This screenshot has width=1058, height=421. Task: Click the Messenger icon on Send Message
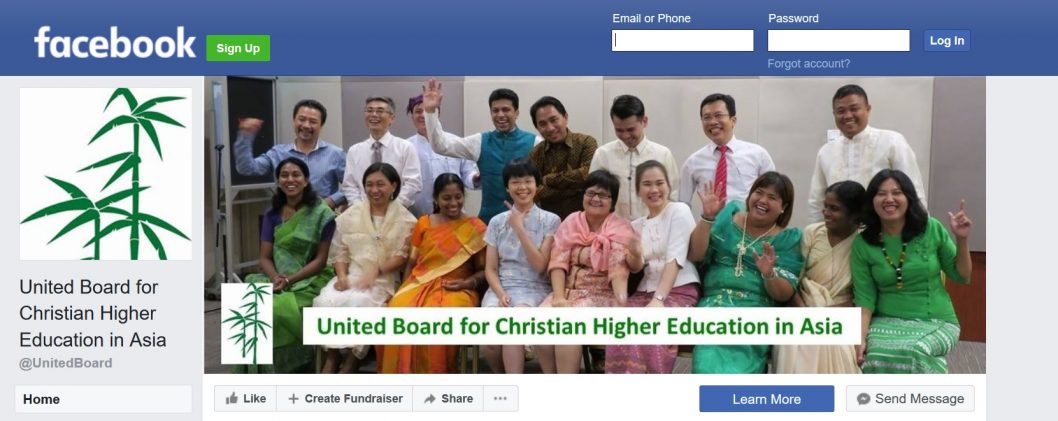click(x=863, y=399)
